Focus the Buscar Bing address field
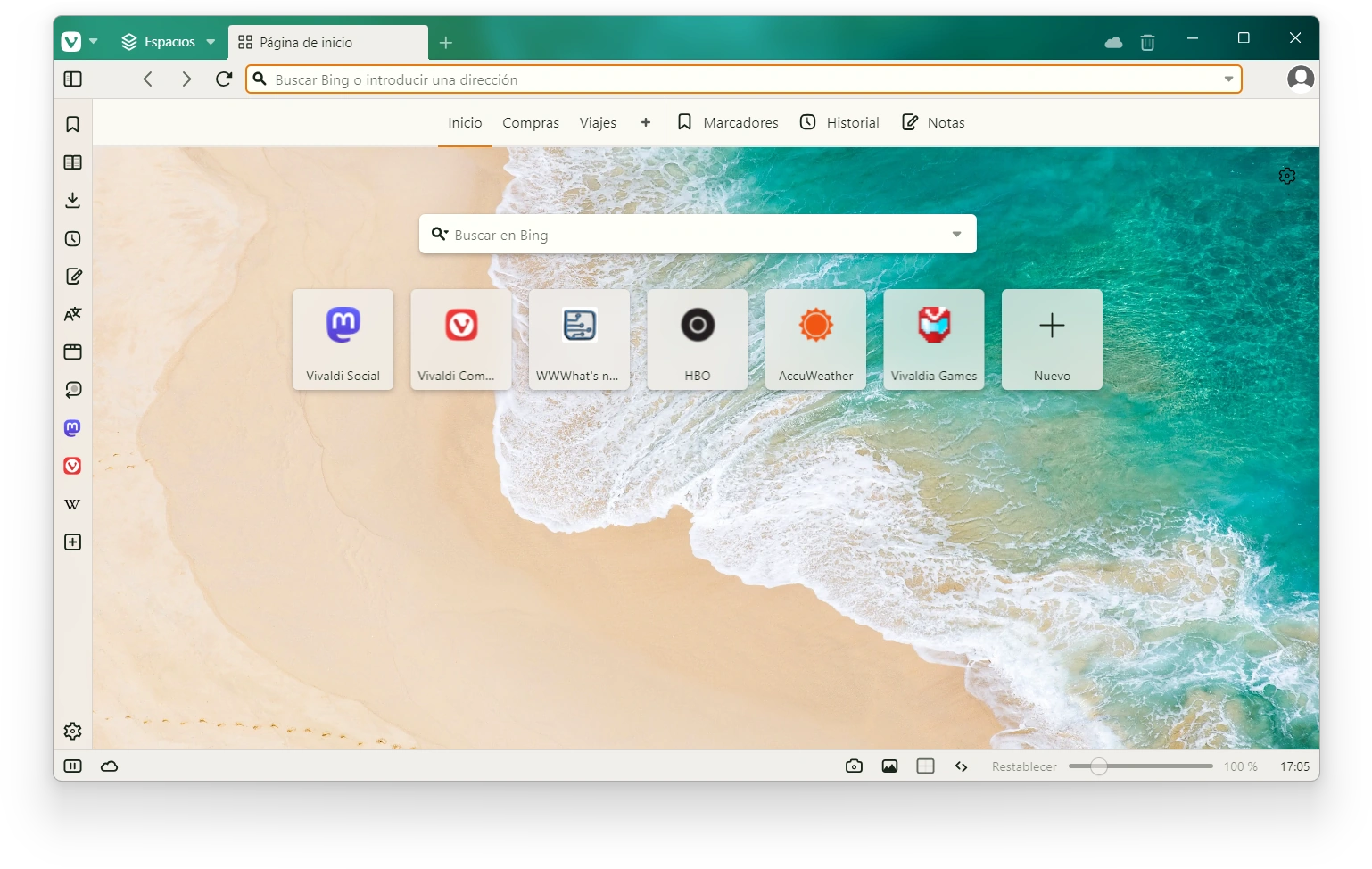Image resolution: width=1372 pixels, height=869 pixels. (x=744, y=79)
